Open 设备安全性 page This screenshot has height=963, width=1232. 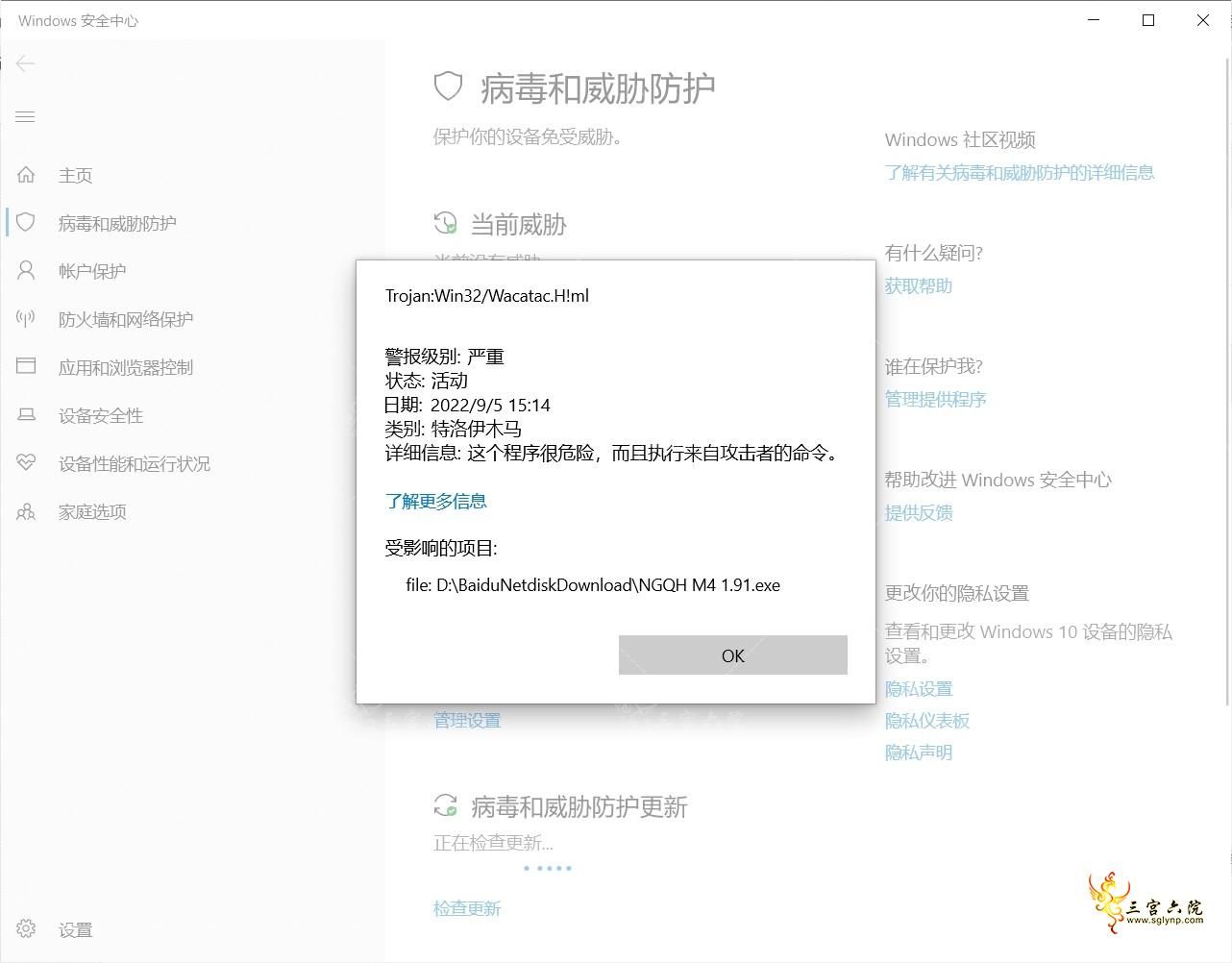tap(101, 415)
